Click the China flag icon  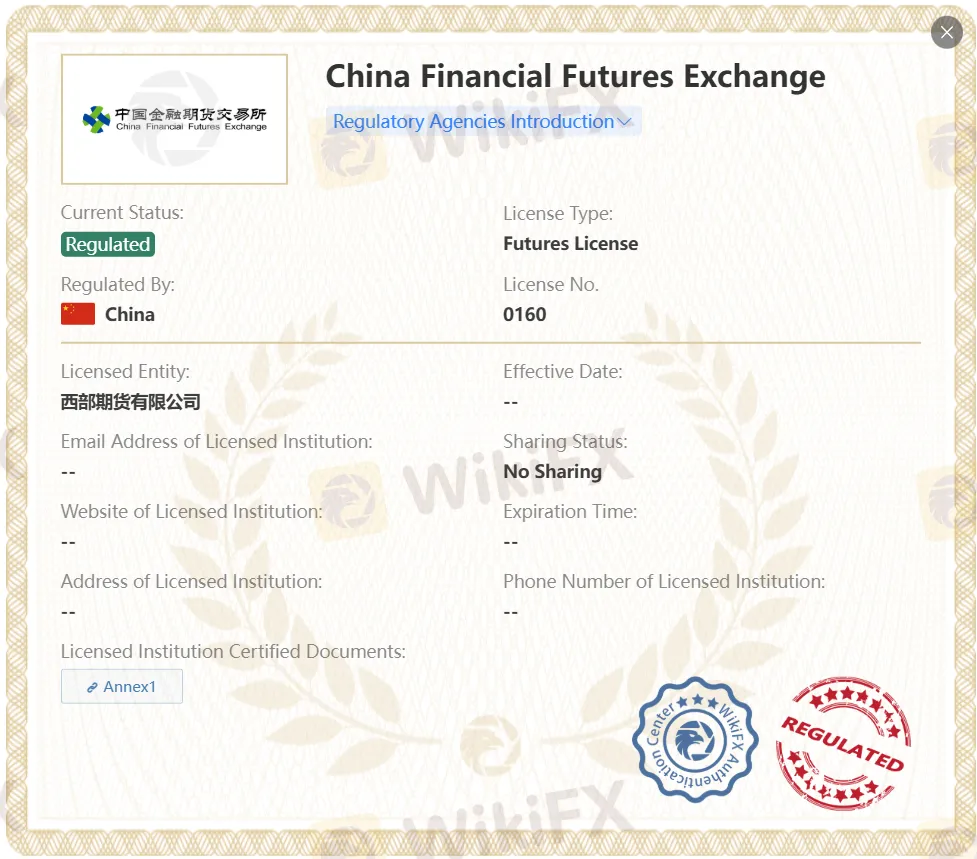coord(78,314)
